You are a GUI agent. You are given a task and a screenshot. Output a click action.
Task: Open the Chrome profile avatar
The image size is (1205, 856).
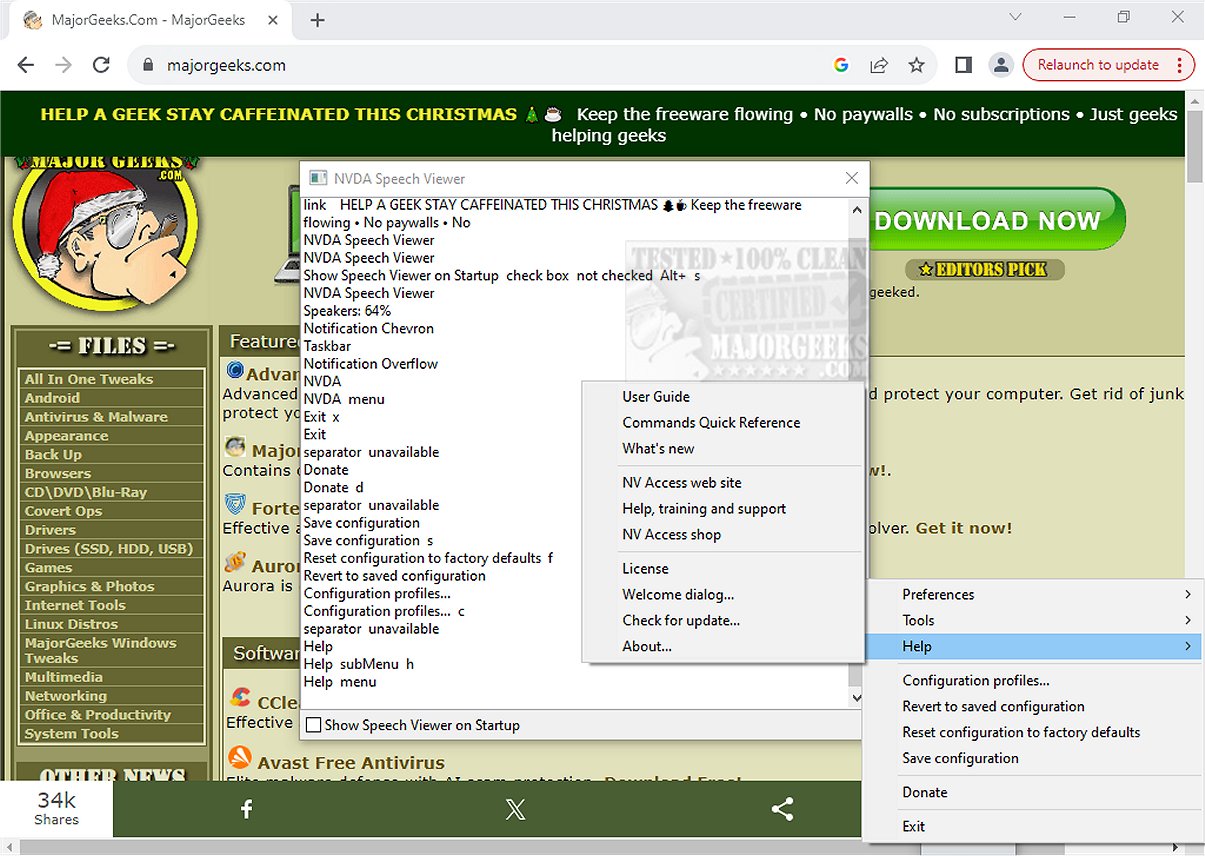pos(1000,65)
